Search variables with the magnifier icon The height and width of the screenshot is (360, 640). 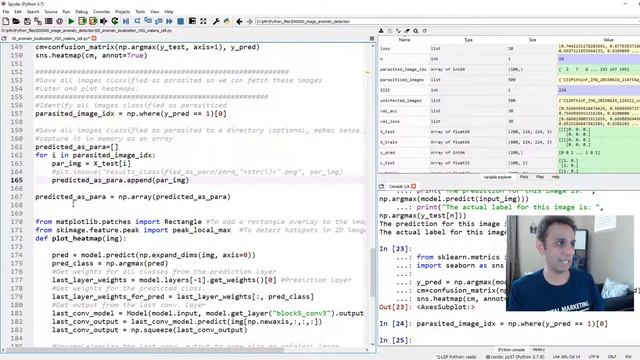(416, 31)
